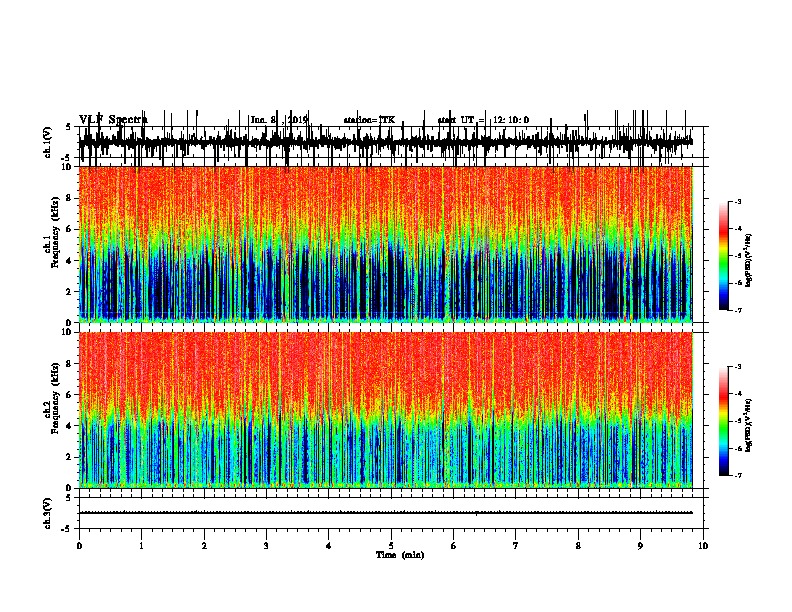This screenshot has height=612, width=792.
Task: Click the 'Time (min)' x-axis label
Action: point(400,555)
